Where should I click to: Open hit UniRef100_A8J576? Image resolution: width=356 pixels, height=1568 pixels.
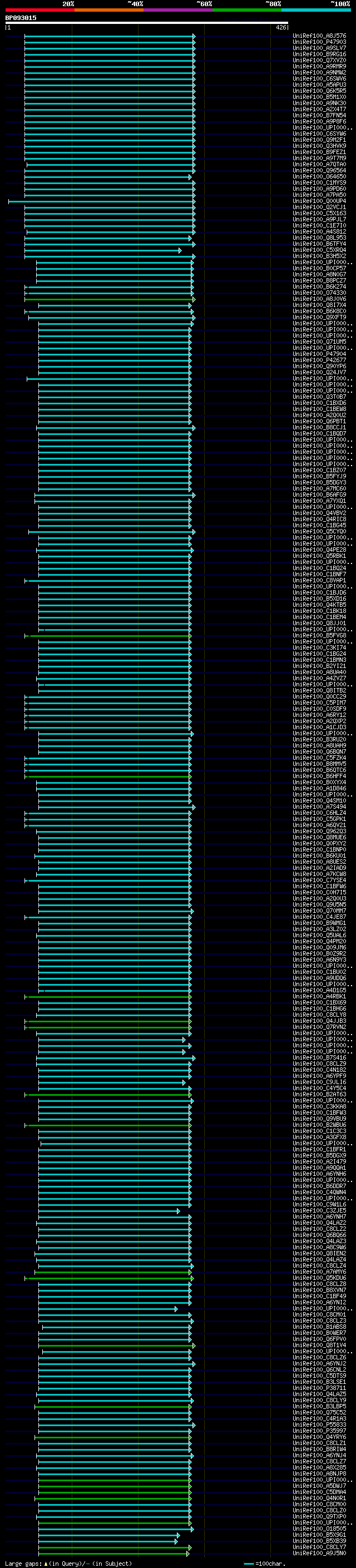pyautogui.click(x=319, y=36)
